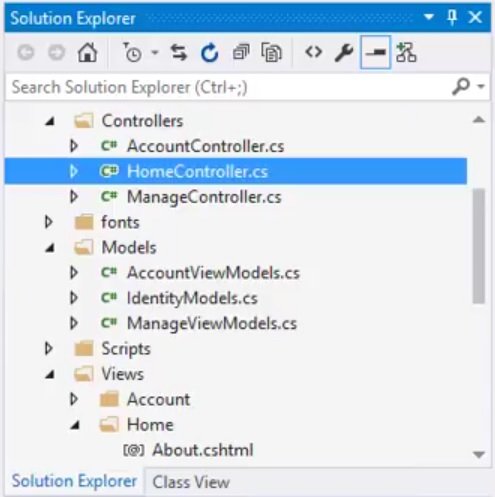495x497 pixels.
Task: Collapse the Controllers folder
Action: coord(50,121)
